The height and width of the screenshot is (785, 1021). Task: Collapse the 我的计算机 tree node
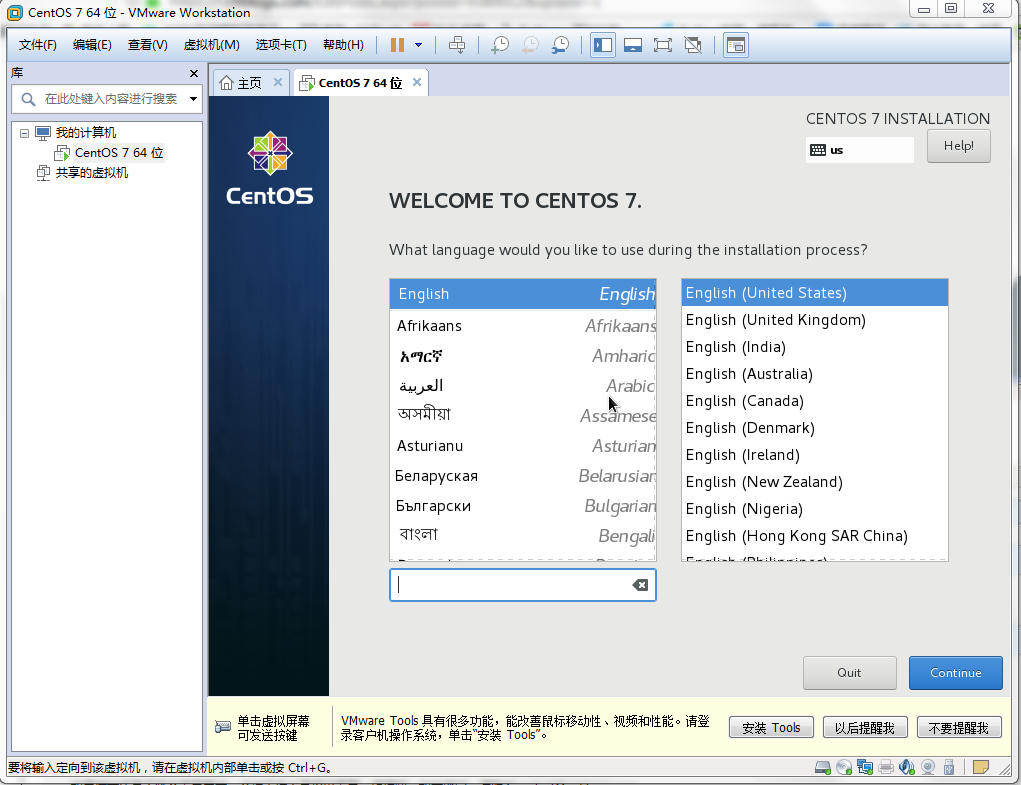point(24,133)
